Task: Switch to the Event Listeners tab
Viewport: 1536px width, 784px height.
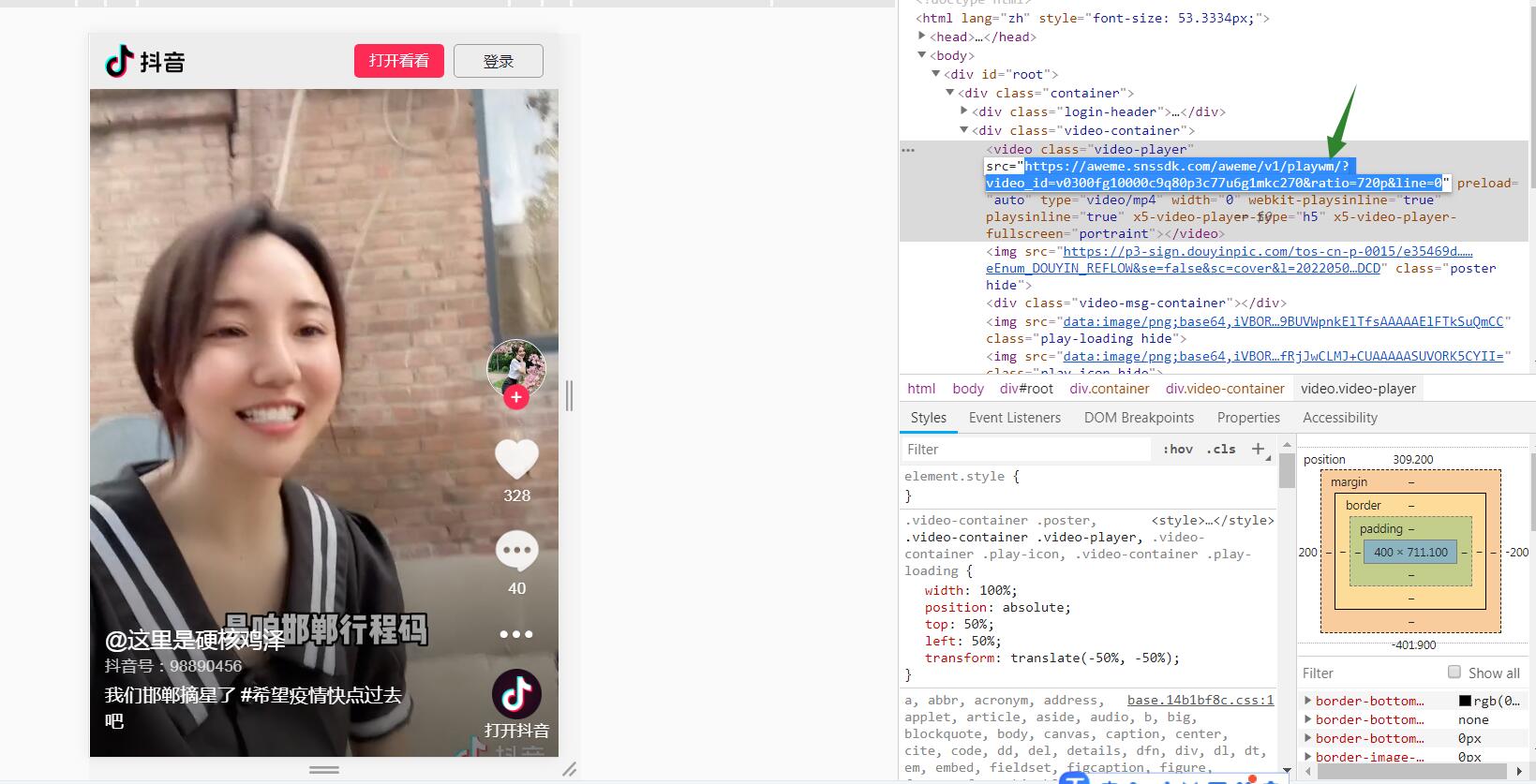Action: pyautogui.click(x=1014, y=418)
